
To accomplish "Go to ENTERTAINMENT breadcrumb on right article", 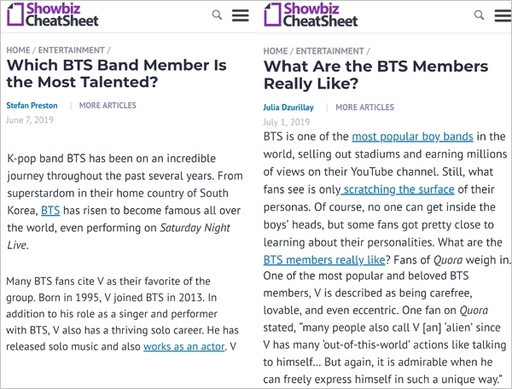I will (330, 51).
